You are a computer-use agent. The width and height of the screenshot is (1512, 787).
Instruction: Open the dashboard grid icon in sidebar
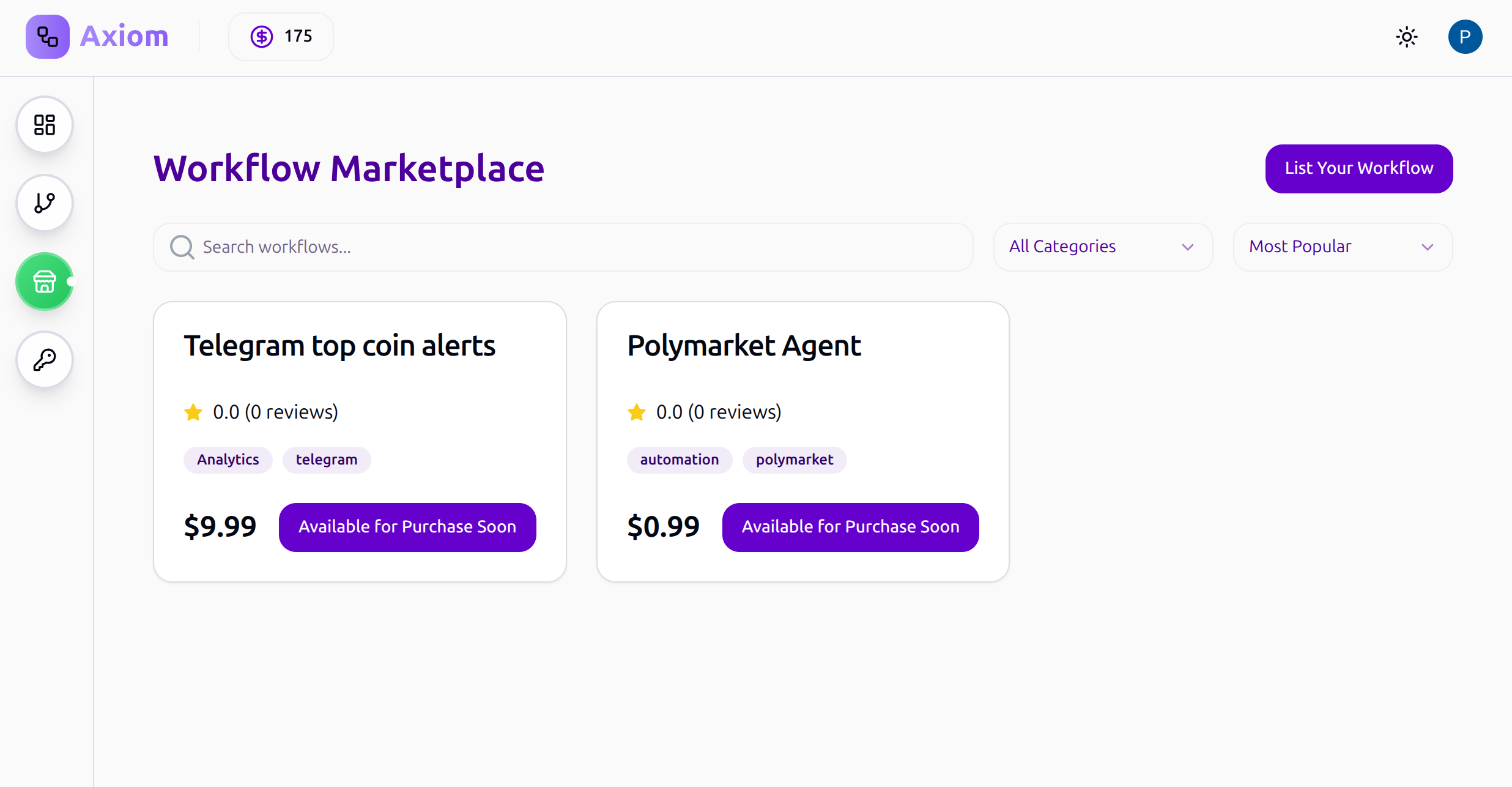[x=45, y=125]
